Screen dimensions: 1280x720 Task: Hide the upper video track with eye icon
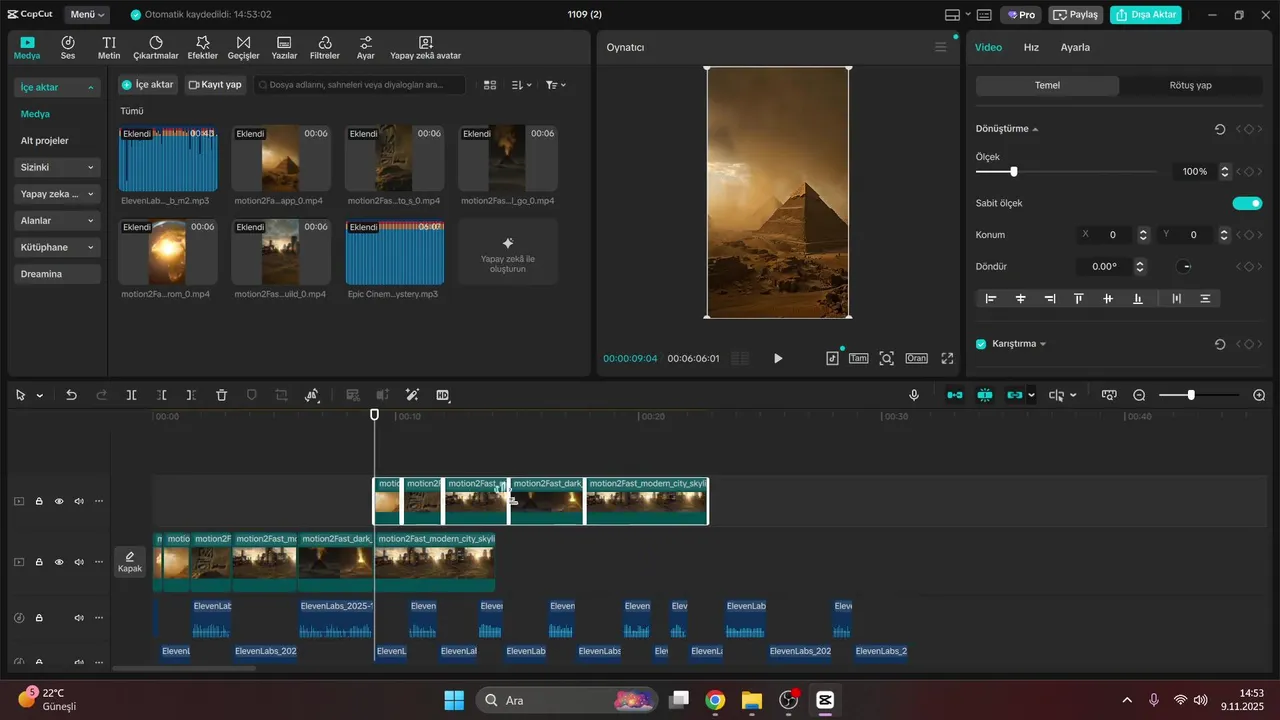pyautogui.click(x=59, y=501)
